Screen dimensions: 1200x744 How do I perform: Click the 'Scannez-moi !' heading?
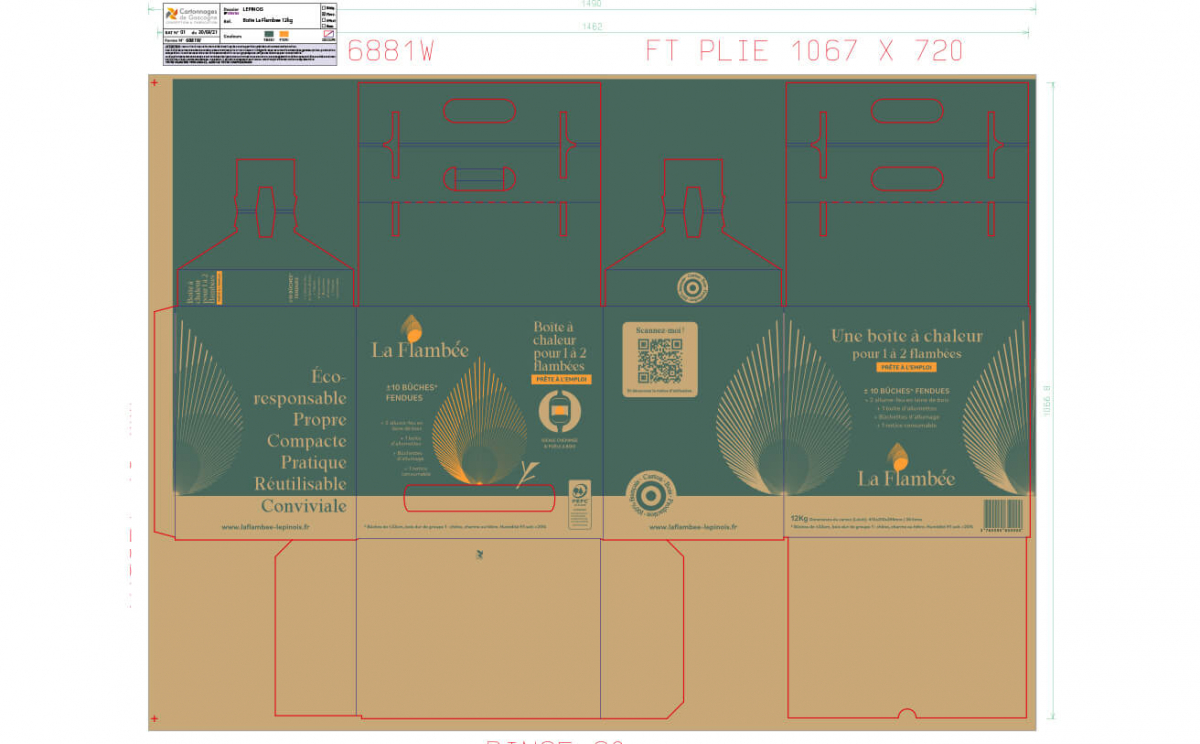coord(660,329)
